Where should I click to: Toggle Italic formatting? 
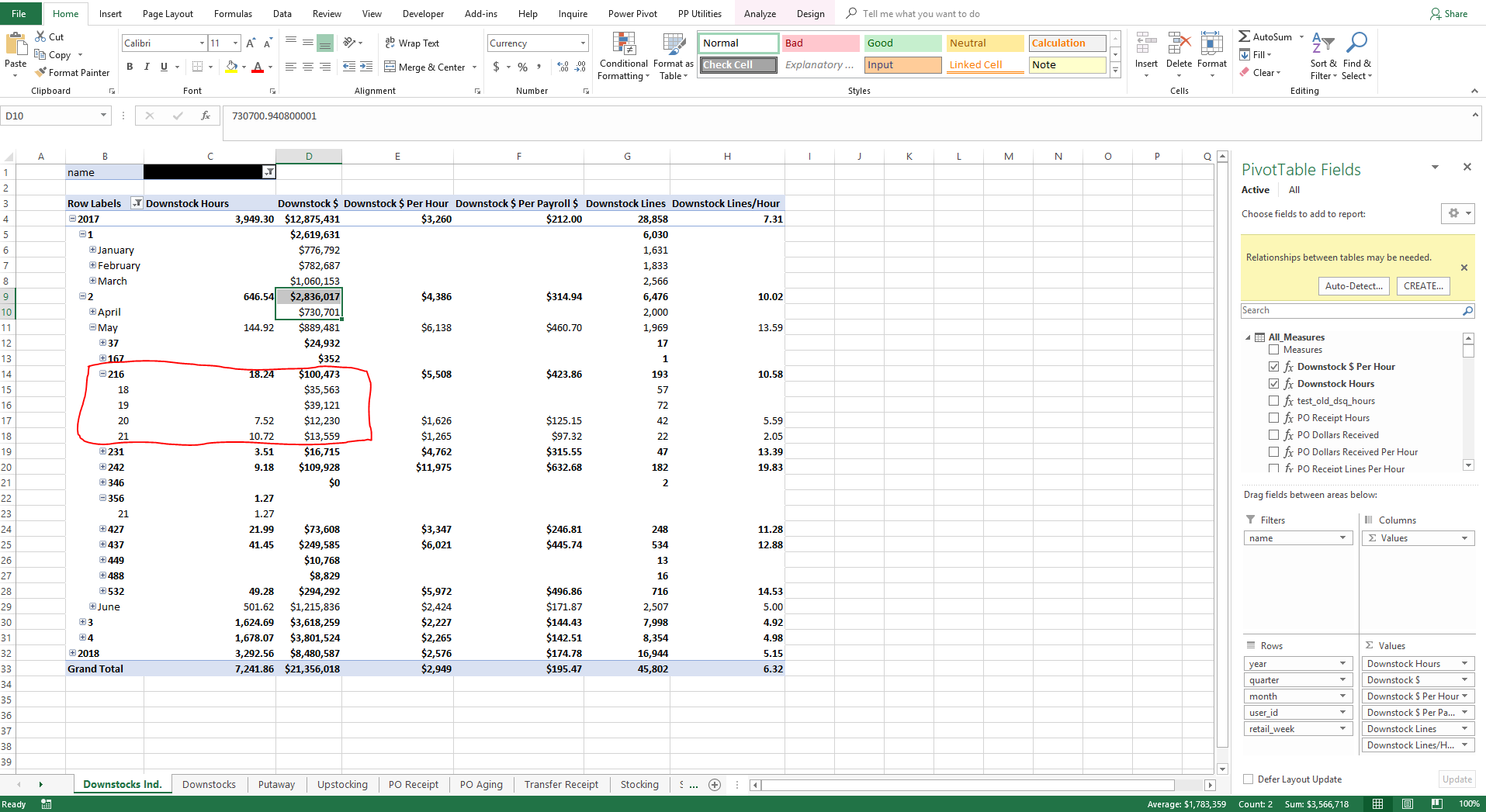pyautogui.click(x=147, y=67)
